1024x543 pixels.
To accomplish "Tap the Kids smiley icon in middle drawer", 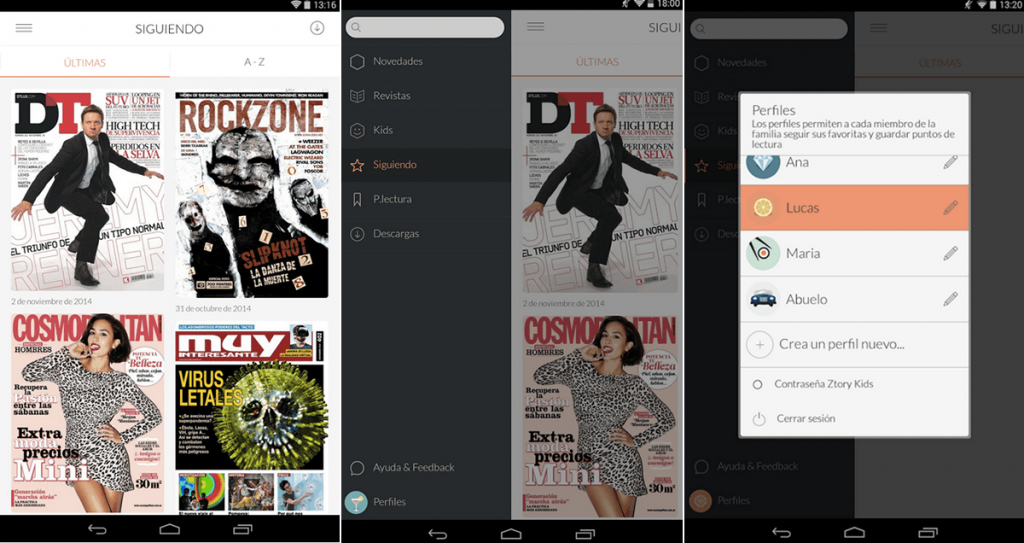I will (x=357, y=131).
